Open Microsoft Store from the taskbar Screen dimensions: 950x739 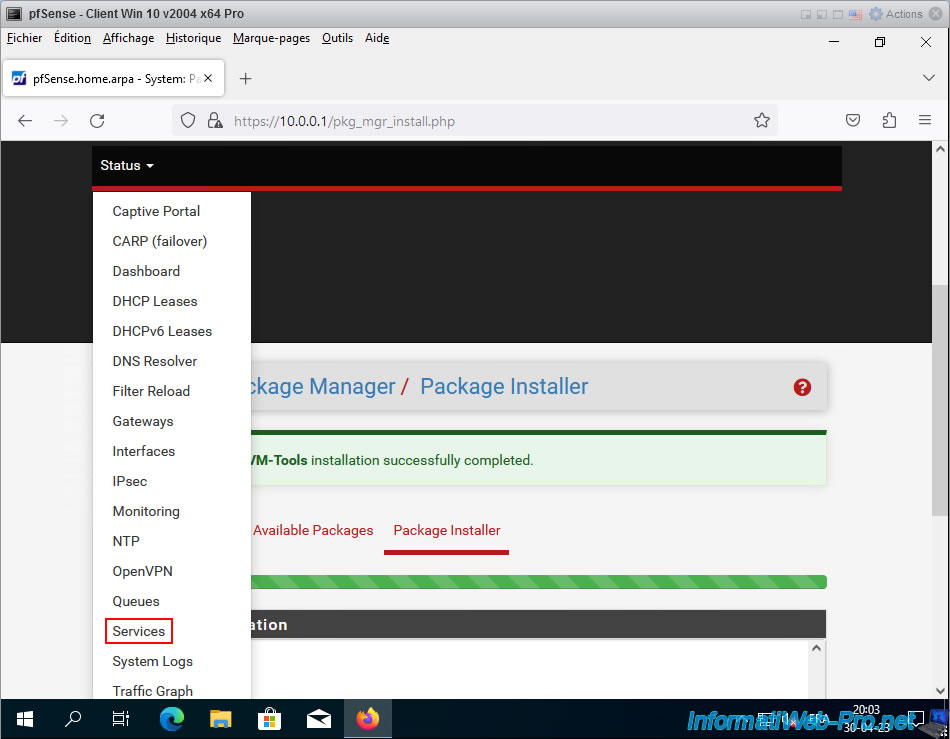pyautogui.click(x=269, y=719)
